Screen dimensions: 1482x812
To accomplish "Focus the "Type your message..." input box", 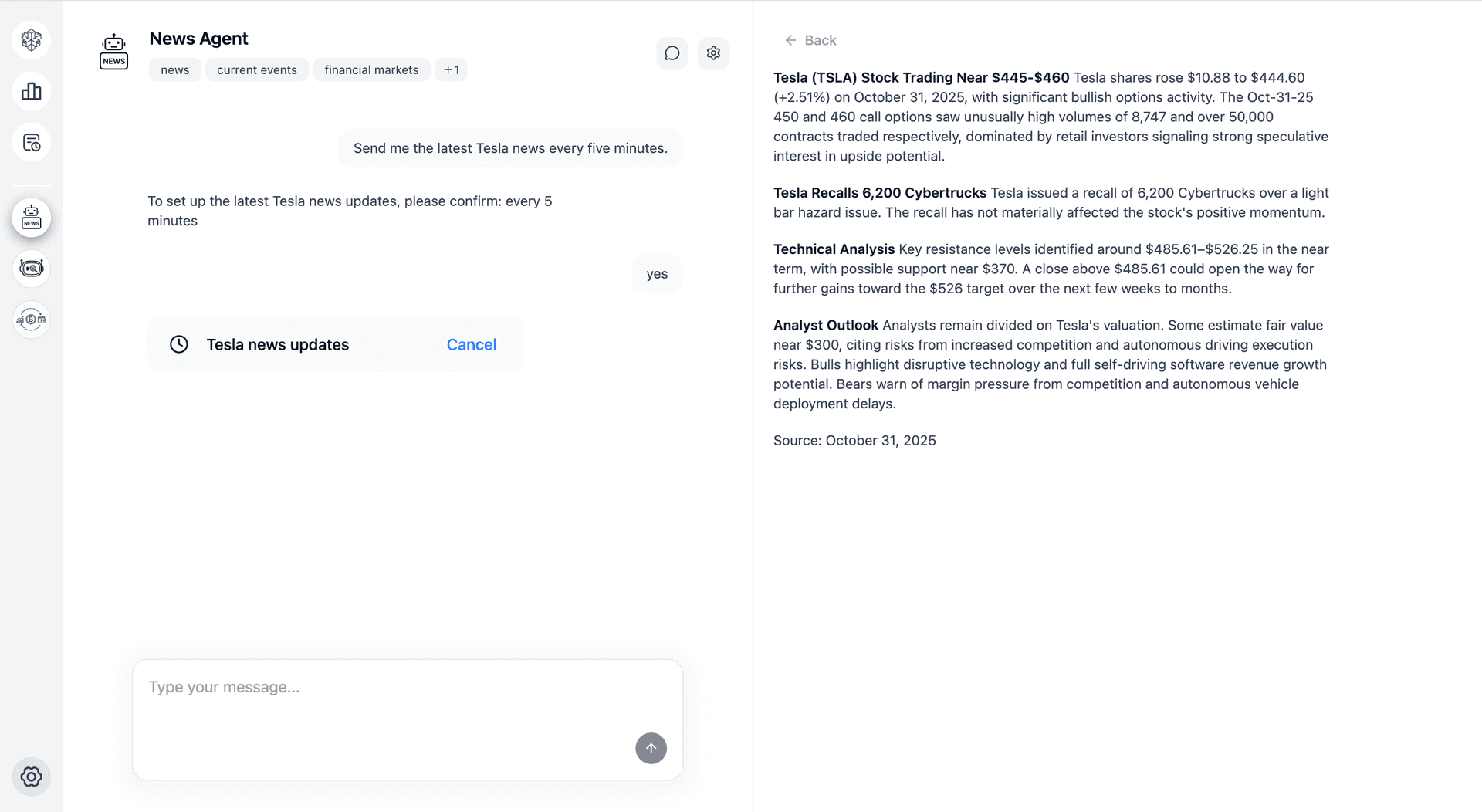I will coord(408,719).
